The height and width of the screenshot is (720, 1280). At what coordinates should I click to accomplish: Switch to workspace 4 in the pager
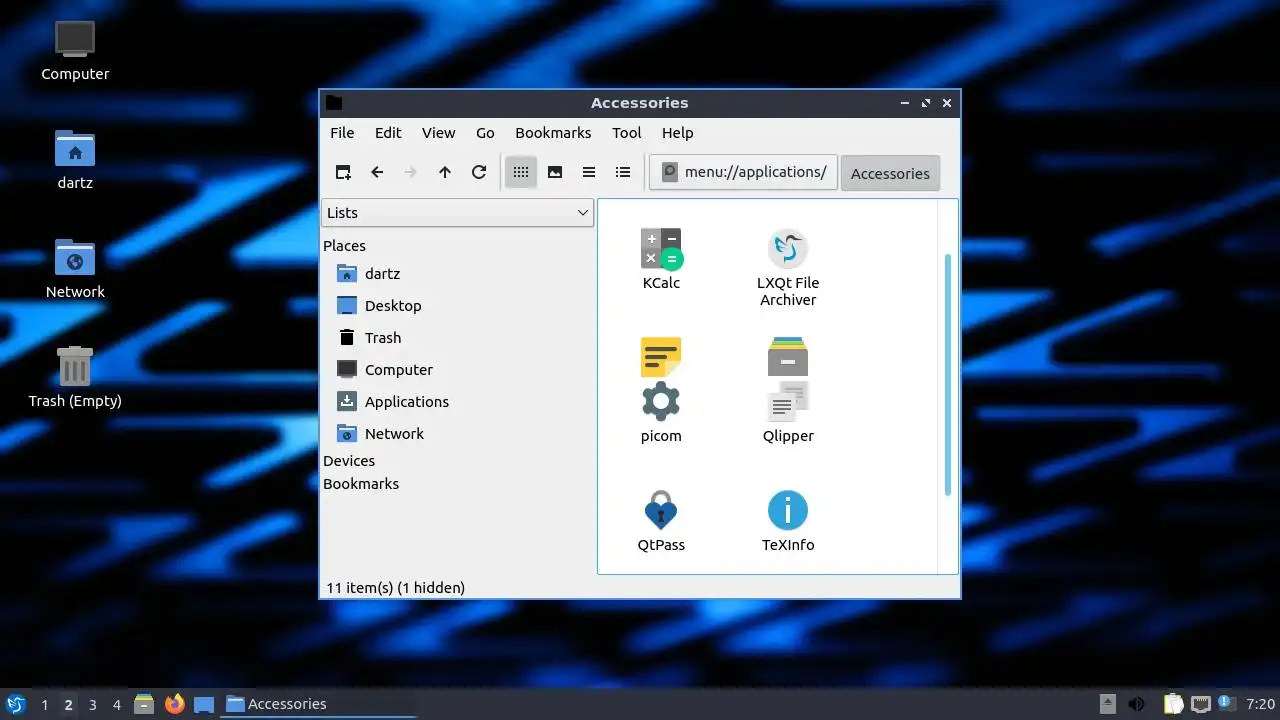pyautogui.click(x=116, y=704)
